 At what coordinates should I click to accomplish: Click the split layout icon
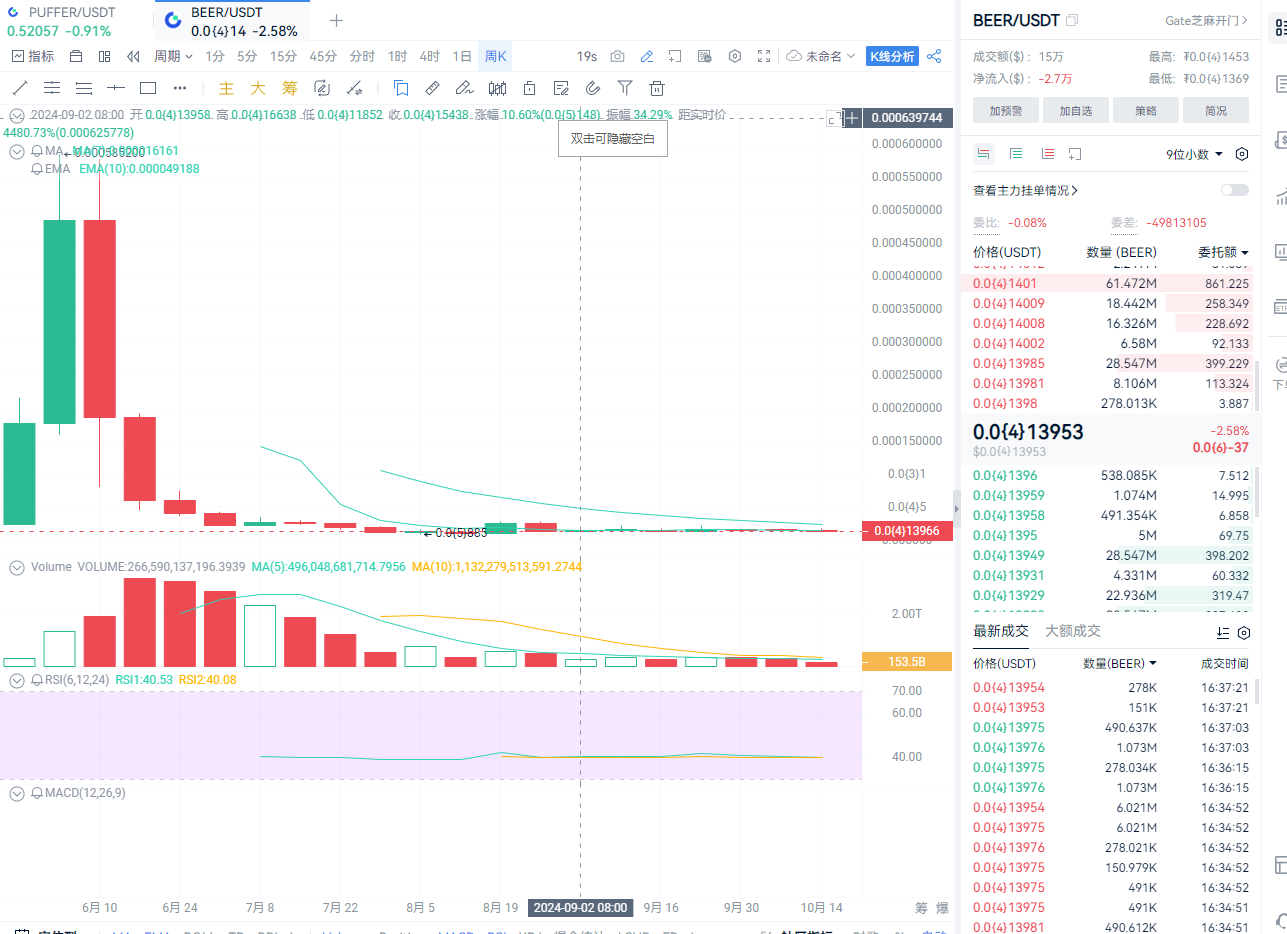(104, 56)
